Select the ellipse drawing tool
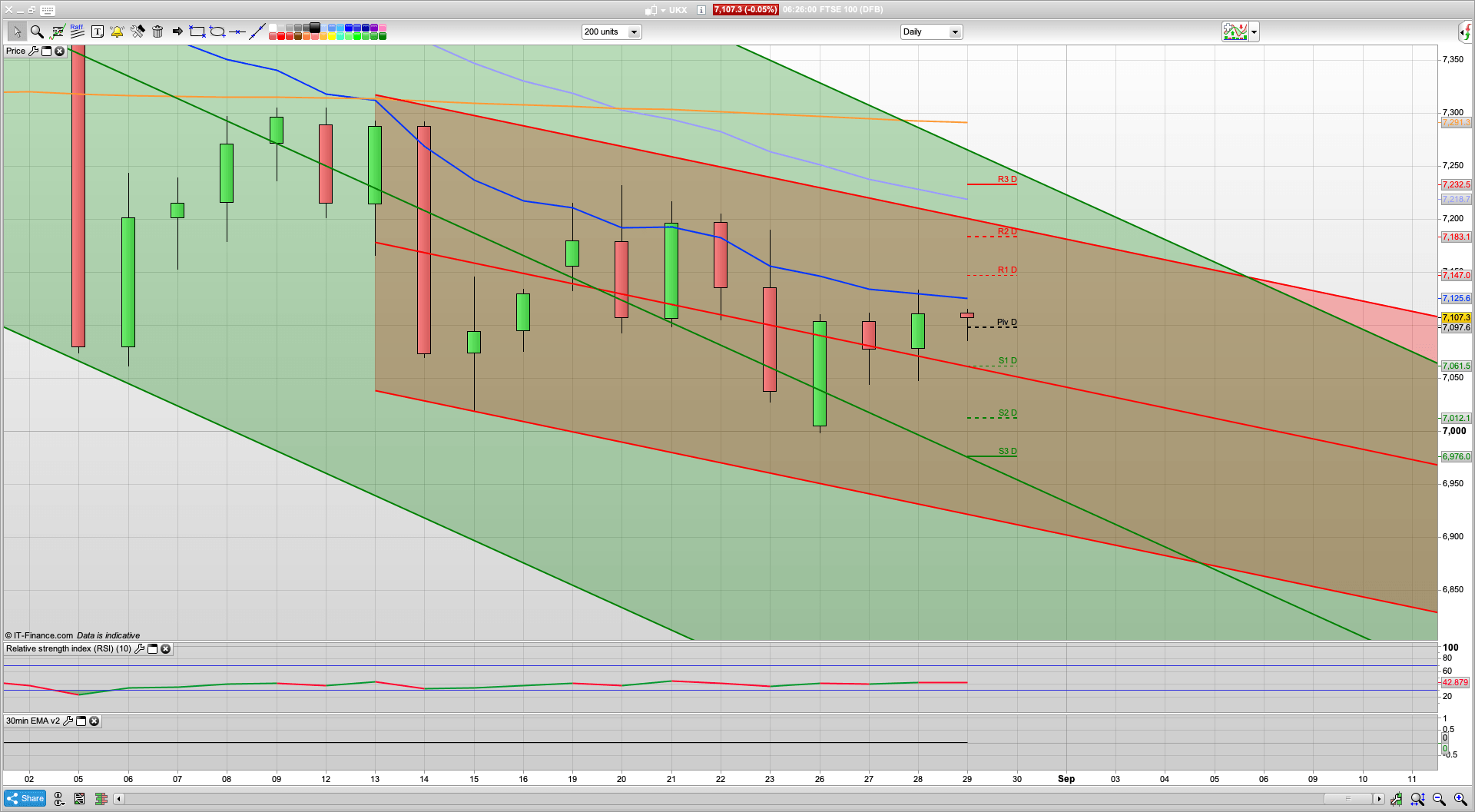The image size is (1475, 812). pos(217,31)
